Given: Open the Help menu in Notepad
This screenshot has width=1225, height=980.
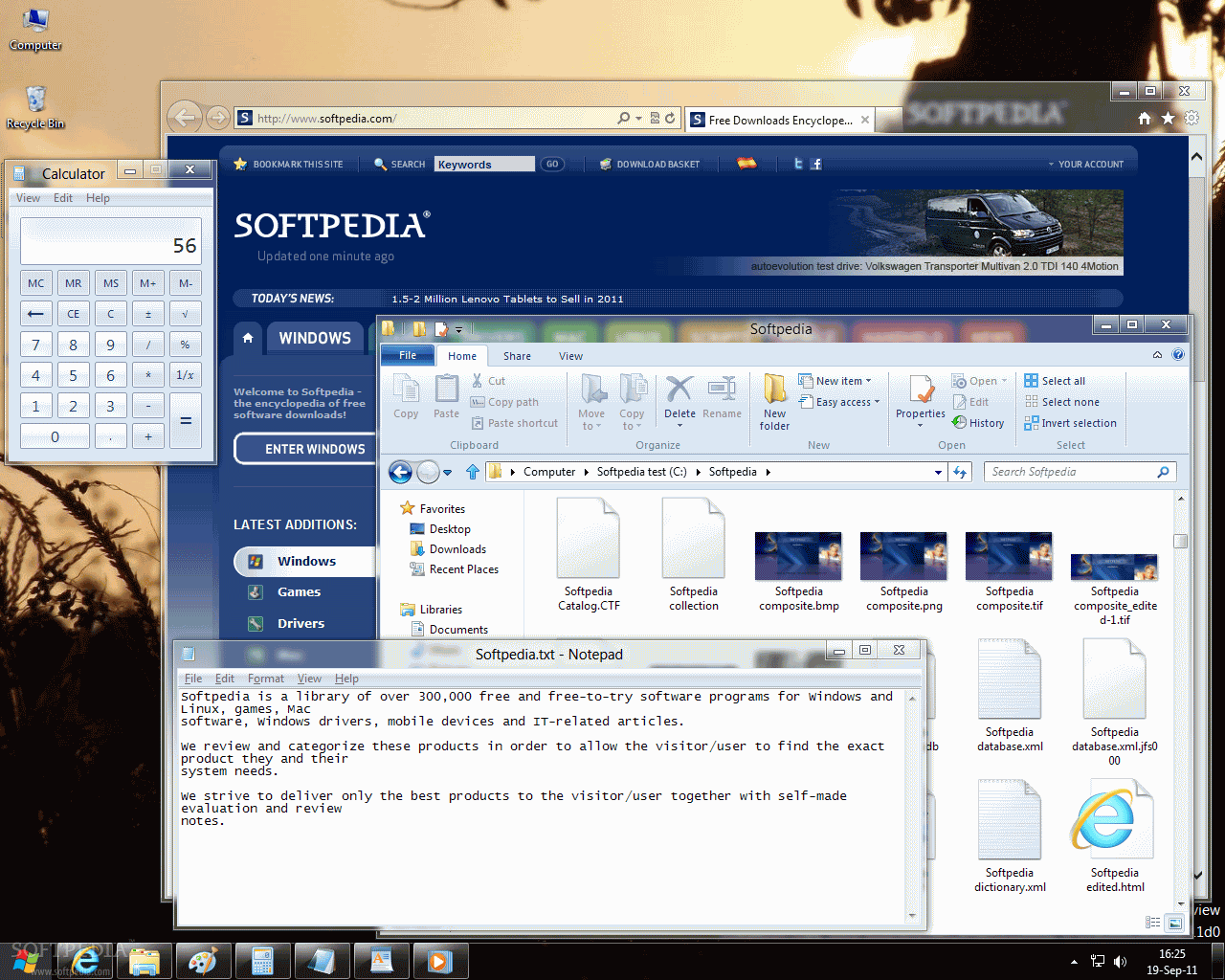Looking at the screenshot, I should [346, 679].
